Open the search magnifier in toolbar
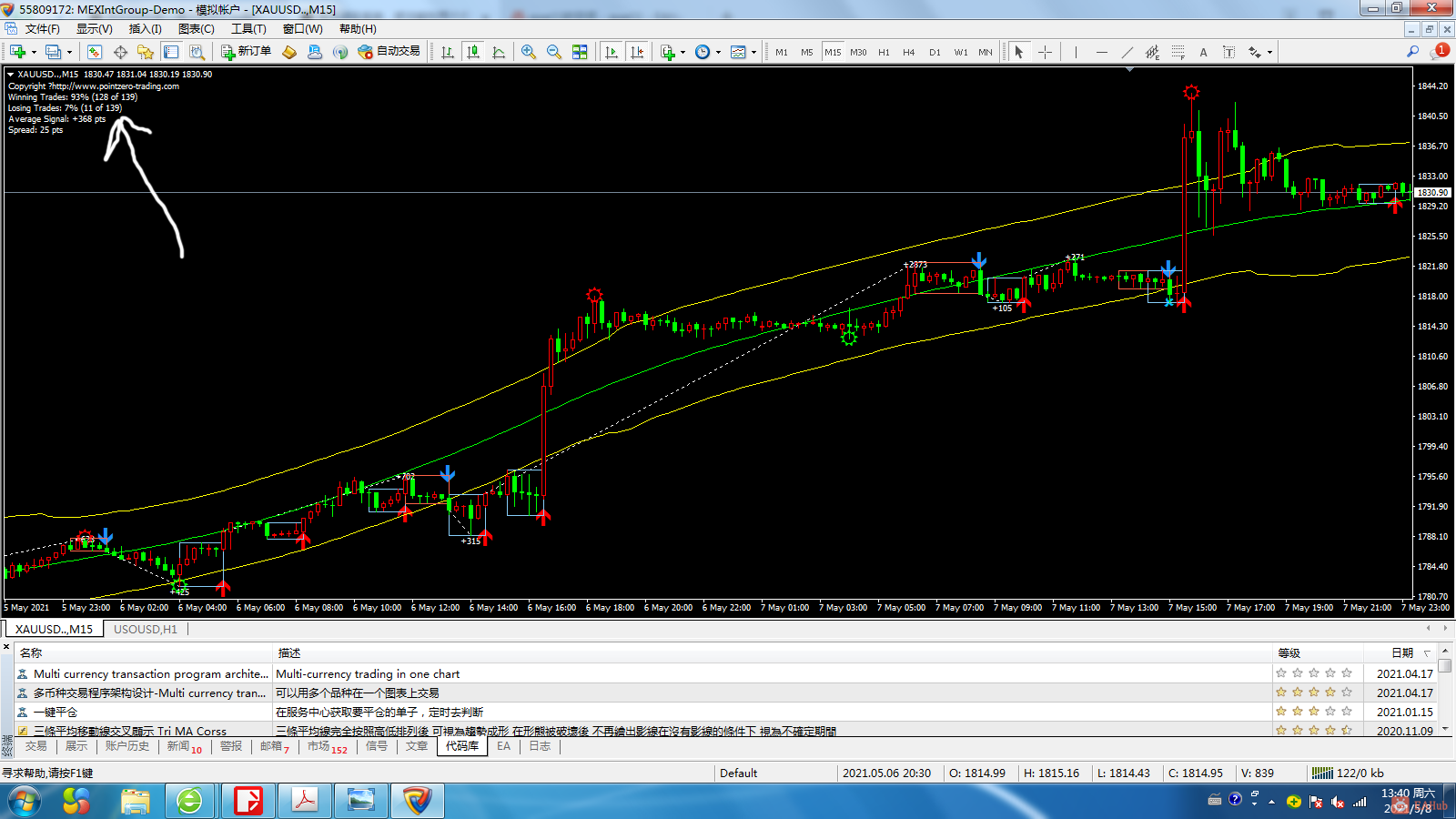The height and width of the screenshot is (819, 1456). [1413, 52]
